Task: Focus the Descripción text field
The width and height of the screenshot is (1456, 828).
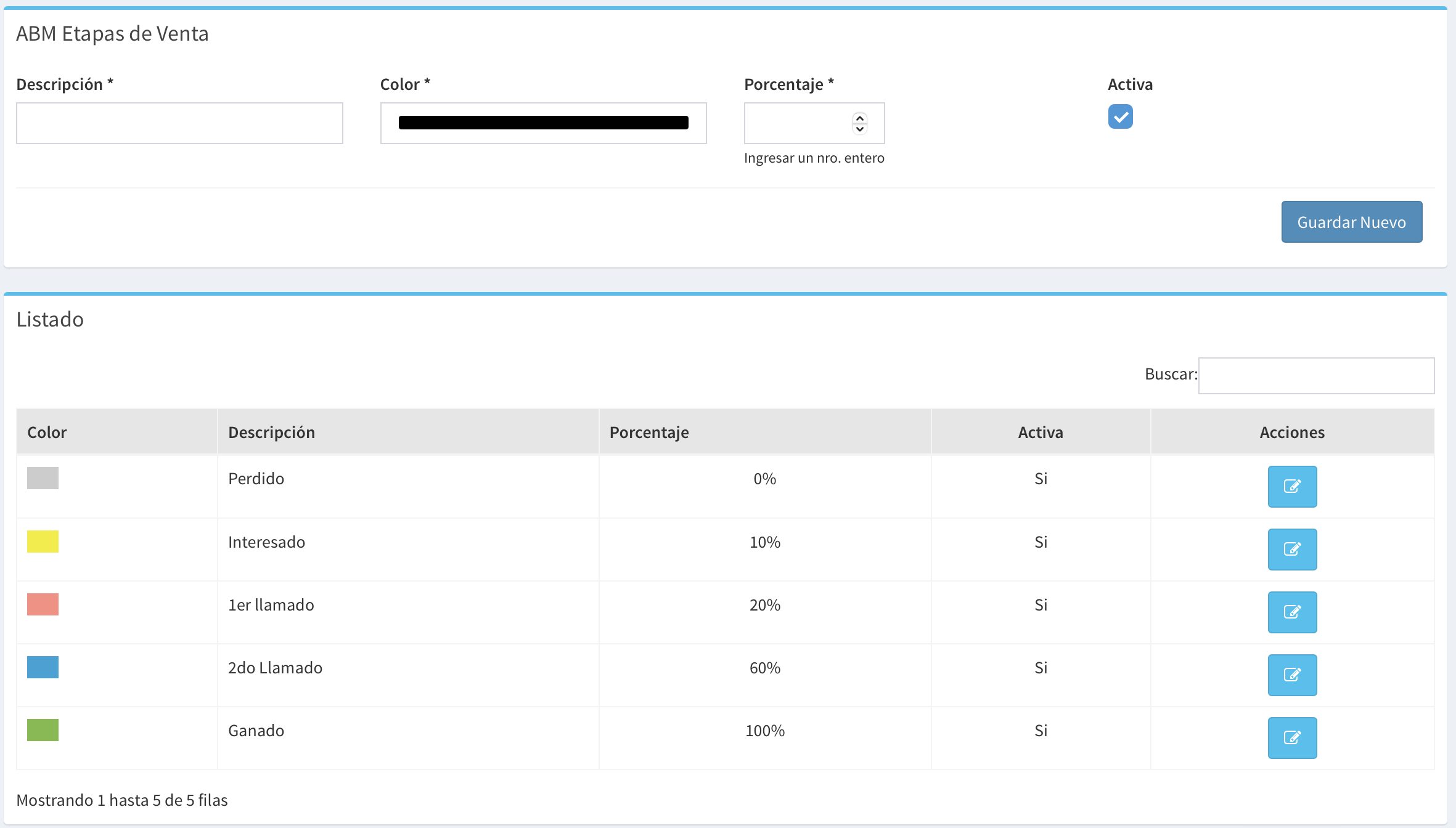Action: tap(179, 123)
